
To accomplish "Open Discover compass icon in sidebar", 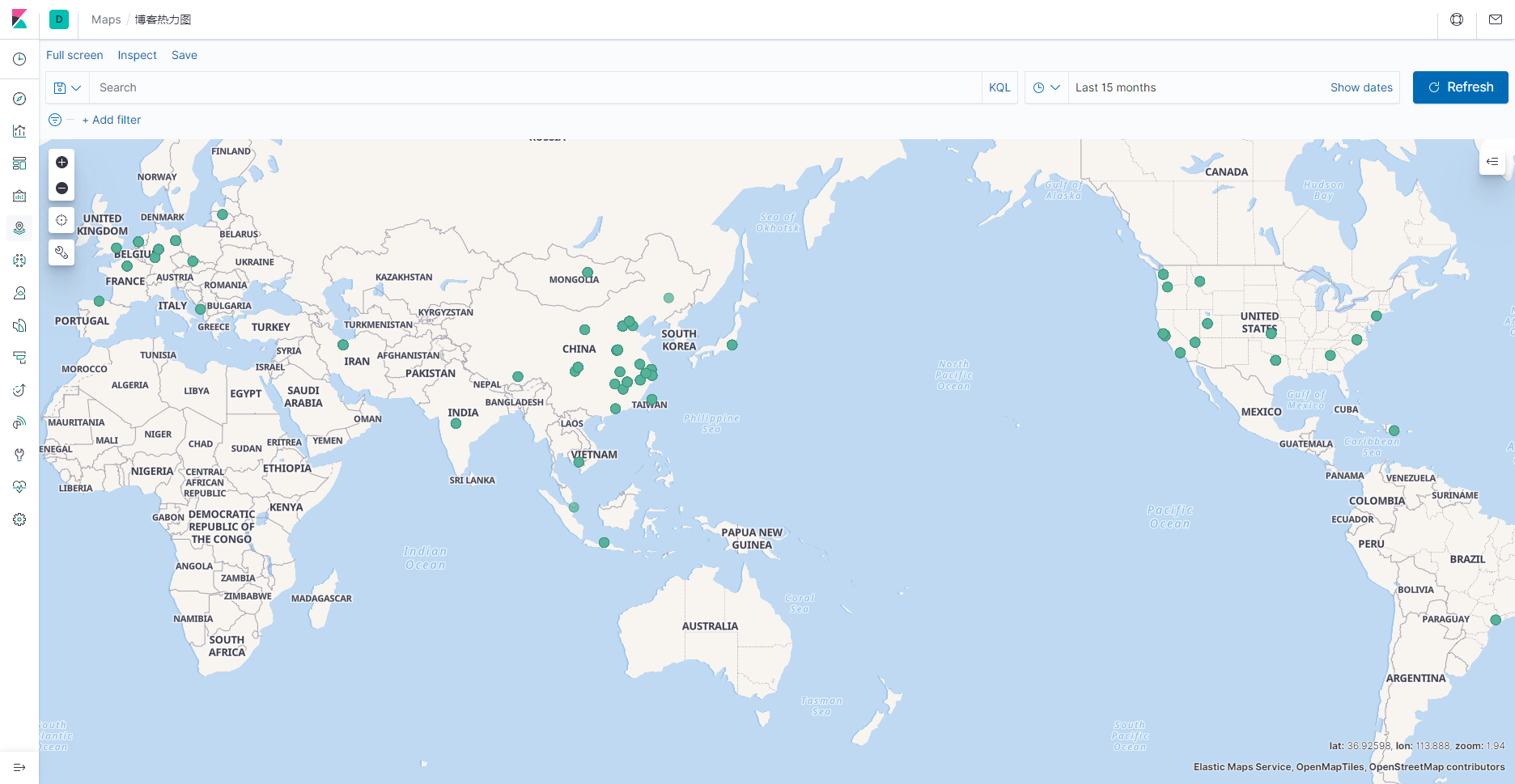I will click(x=19, y=99).
